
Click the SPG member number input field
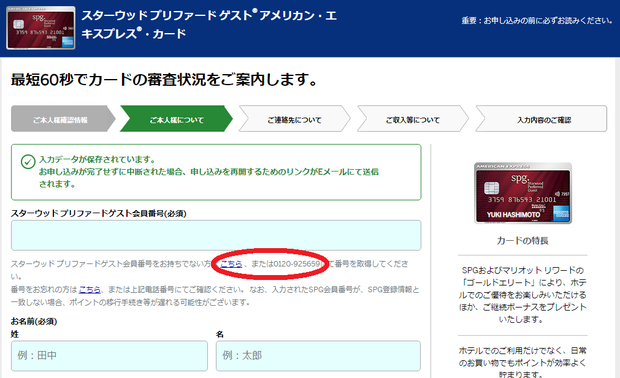tap(216, 236)
